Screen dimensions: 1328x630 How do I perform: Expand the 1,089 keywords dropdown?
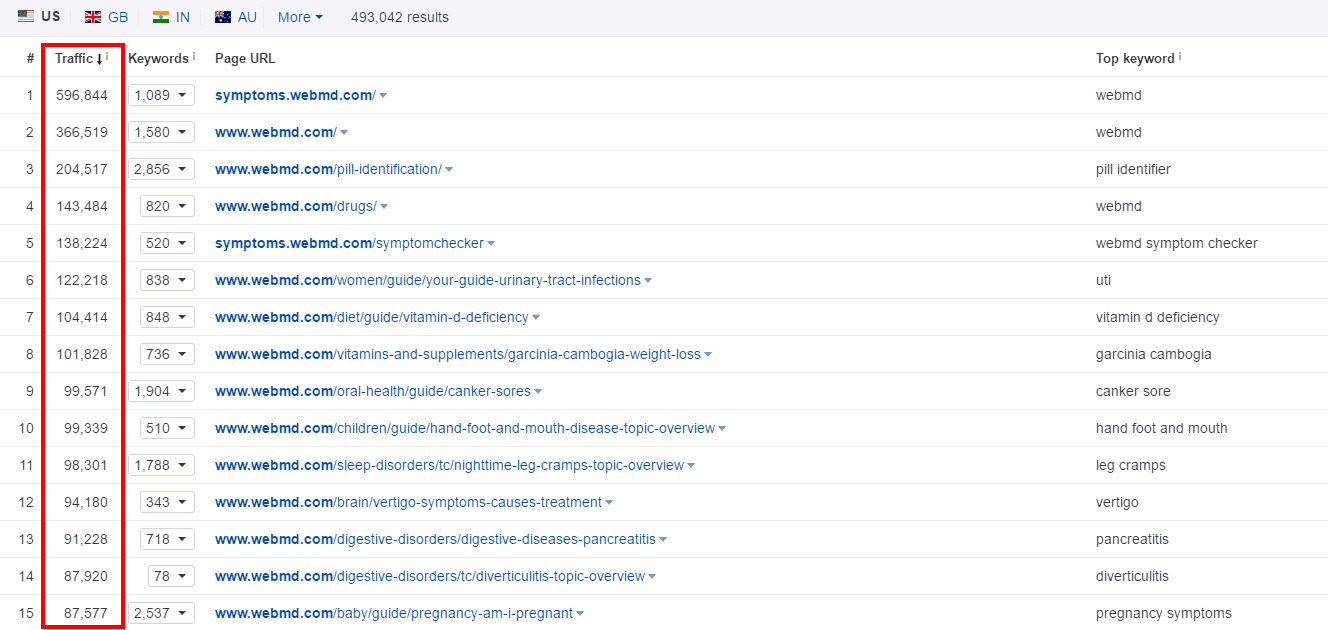tap(161, 95)
